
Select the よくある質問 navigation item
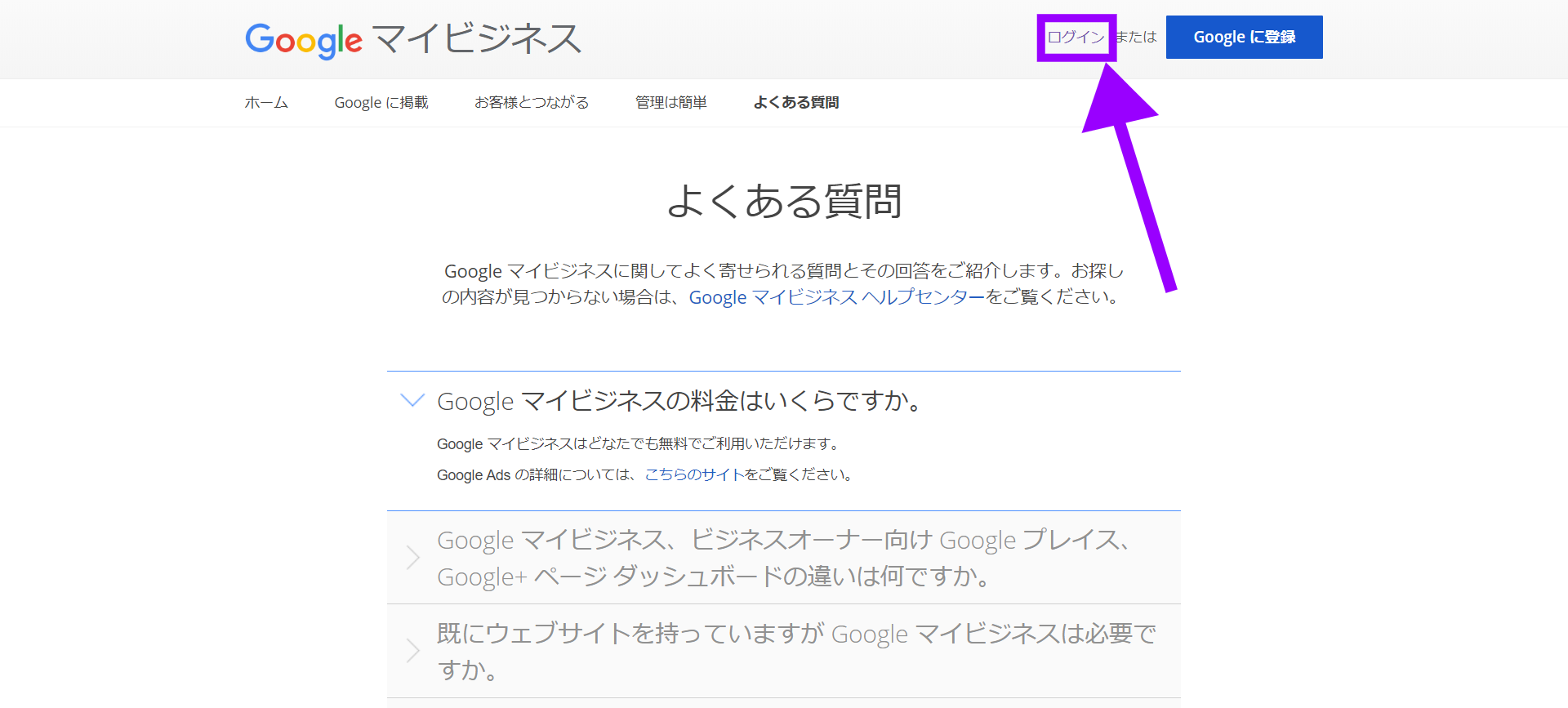795,103
